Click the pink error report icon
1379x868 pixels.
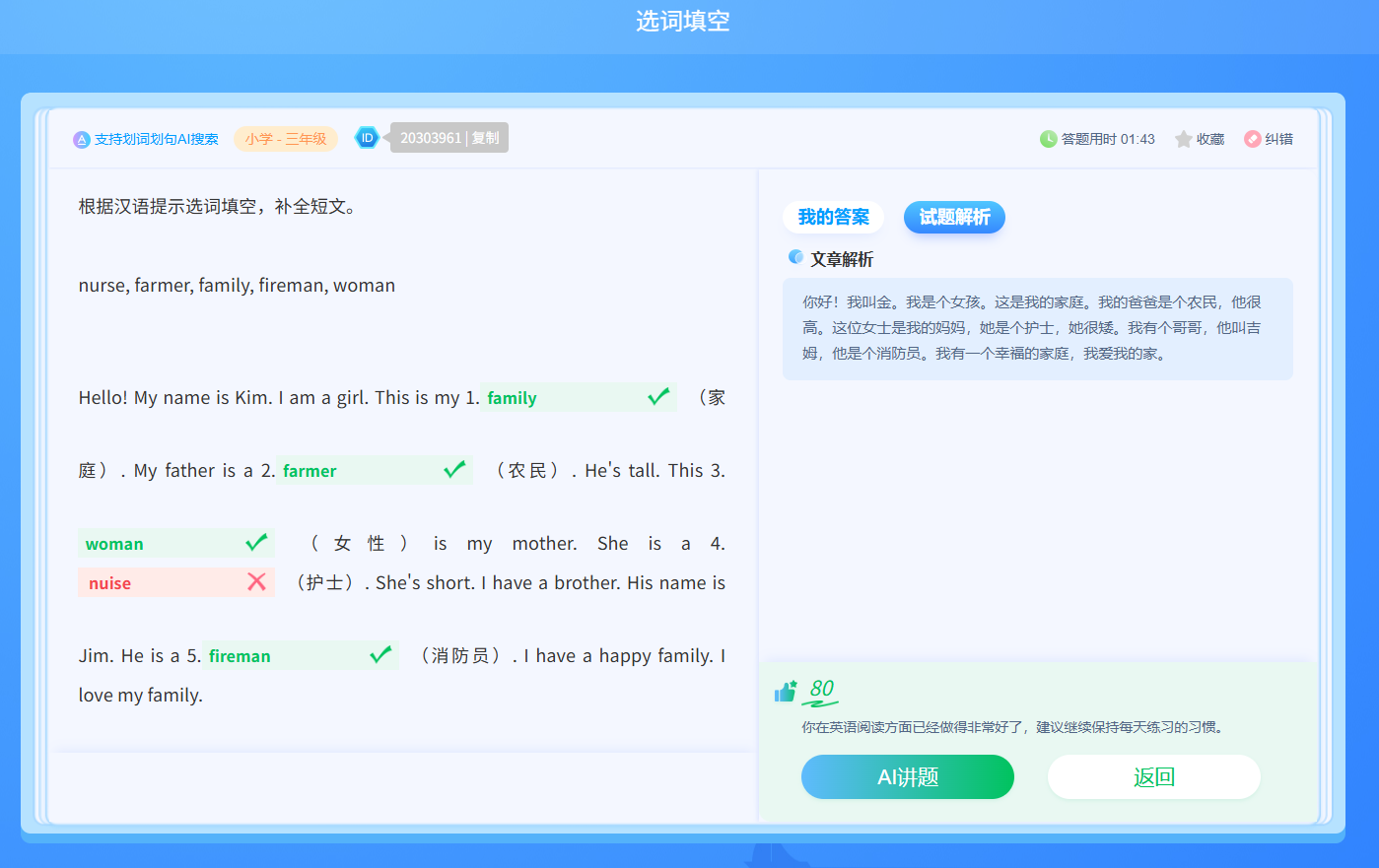[x=1252, y=139]
